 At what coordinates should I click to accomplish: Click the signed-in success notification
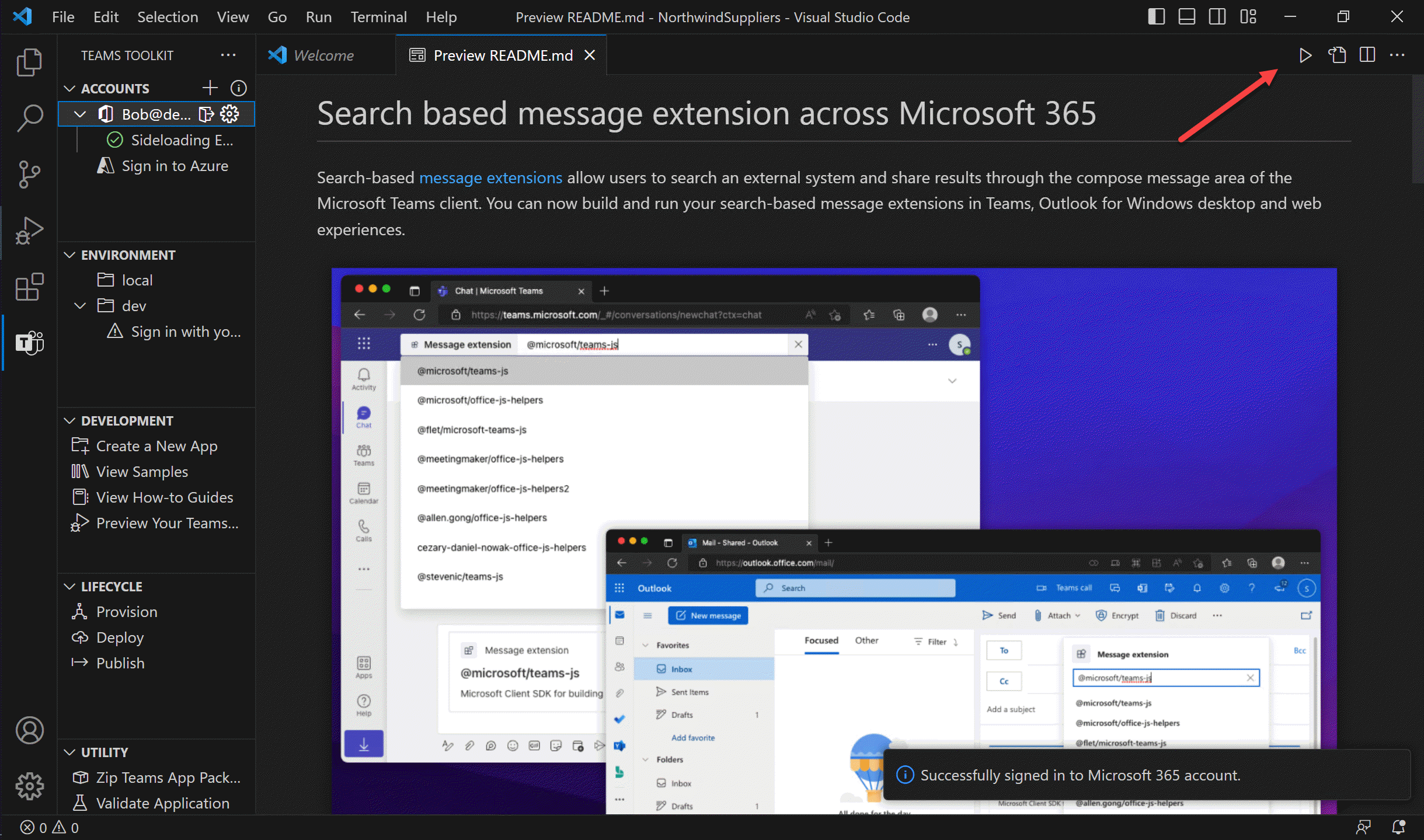click(1147, 775)
